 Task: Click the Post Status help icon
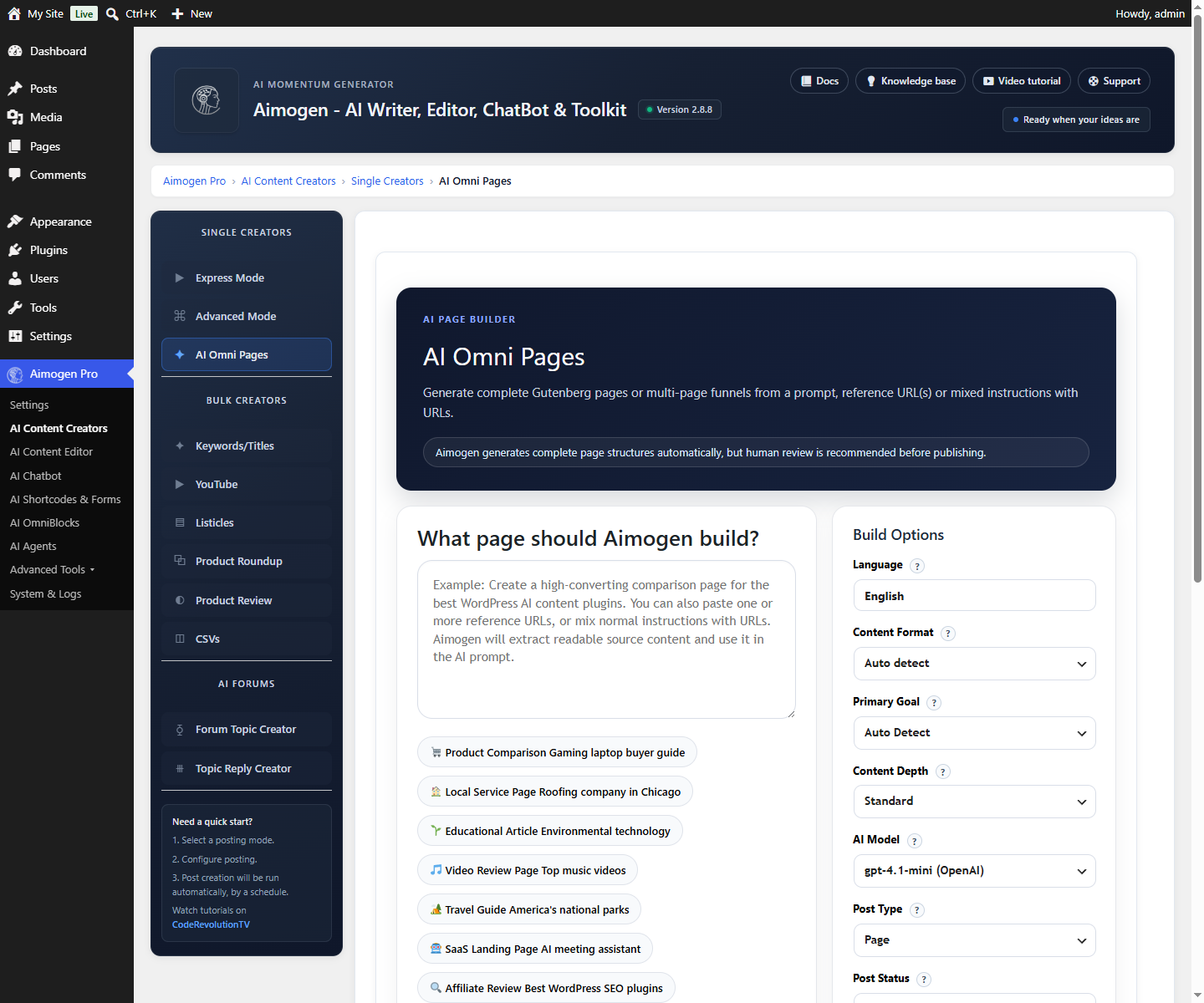click(924, 980)
